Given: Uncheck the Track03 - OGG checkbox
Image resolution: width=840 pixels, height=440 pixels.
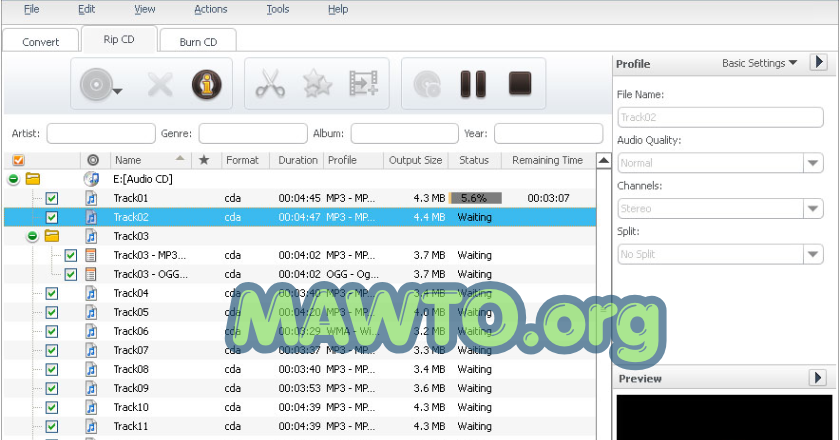Looking at the screenshot, I should point(71,274).
